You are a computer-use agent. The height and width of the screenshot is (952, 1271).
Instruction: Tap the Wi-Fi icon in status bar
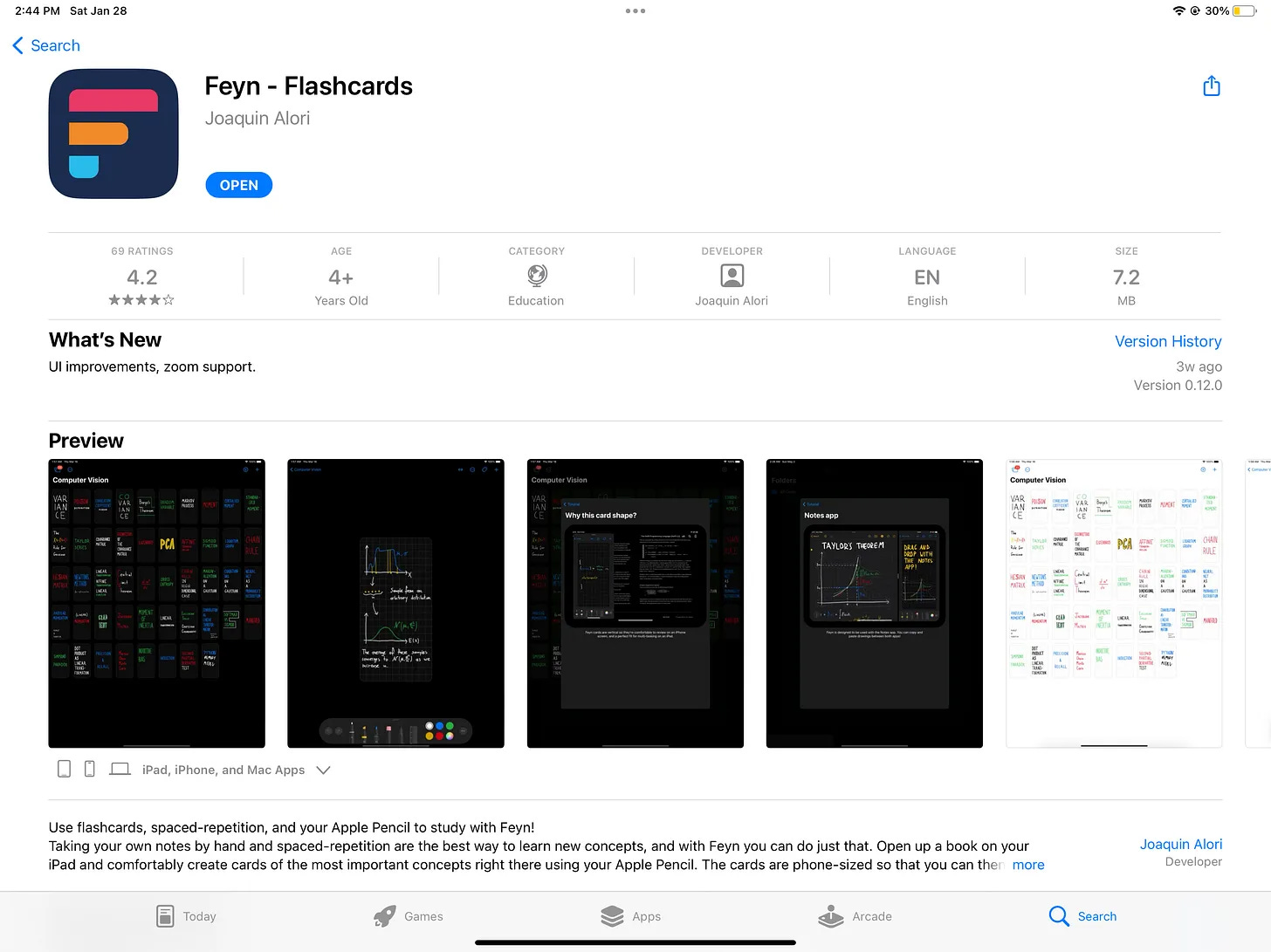(1179, 11)
